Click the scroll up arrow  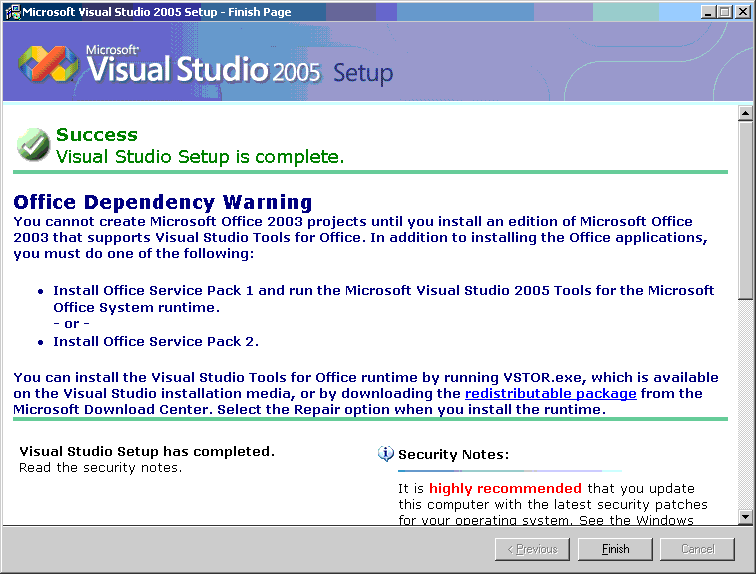745,114
